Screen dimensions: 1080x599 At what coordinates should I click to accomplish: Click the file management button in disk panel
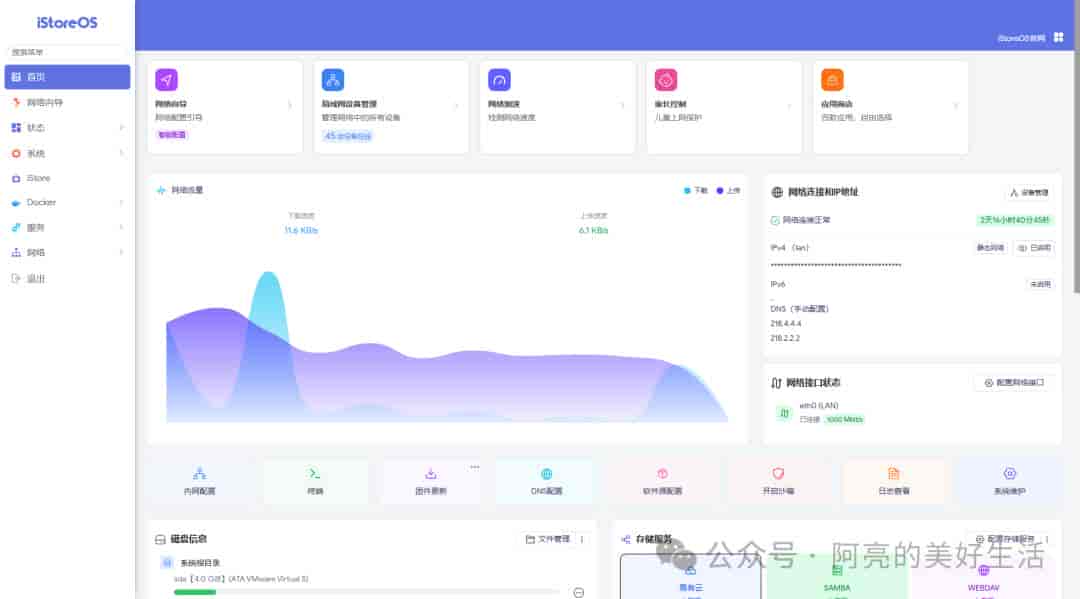[548, 539]
